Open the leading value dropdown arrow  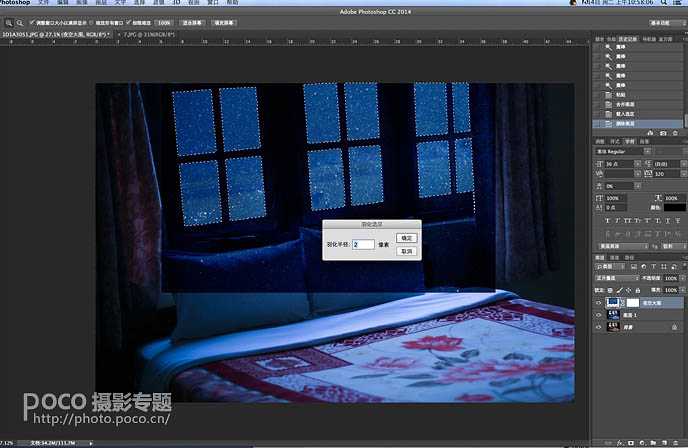point(683,164)
